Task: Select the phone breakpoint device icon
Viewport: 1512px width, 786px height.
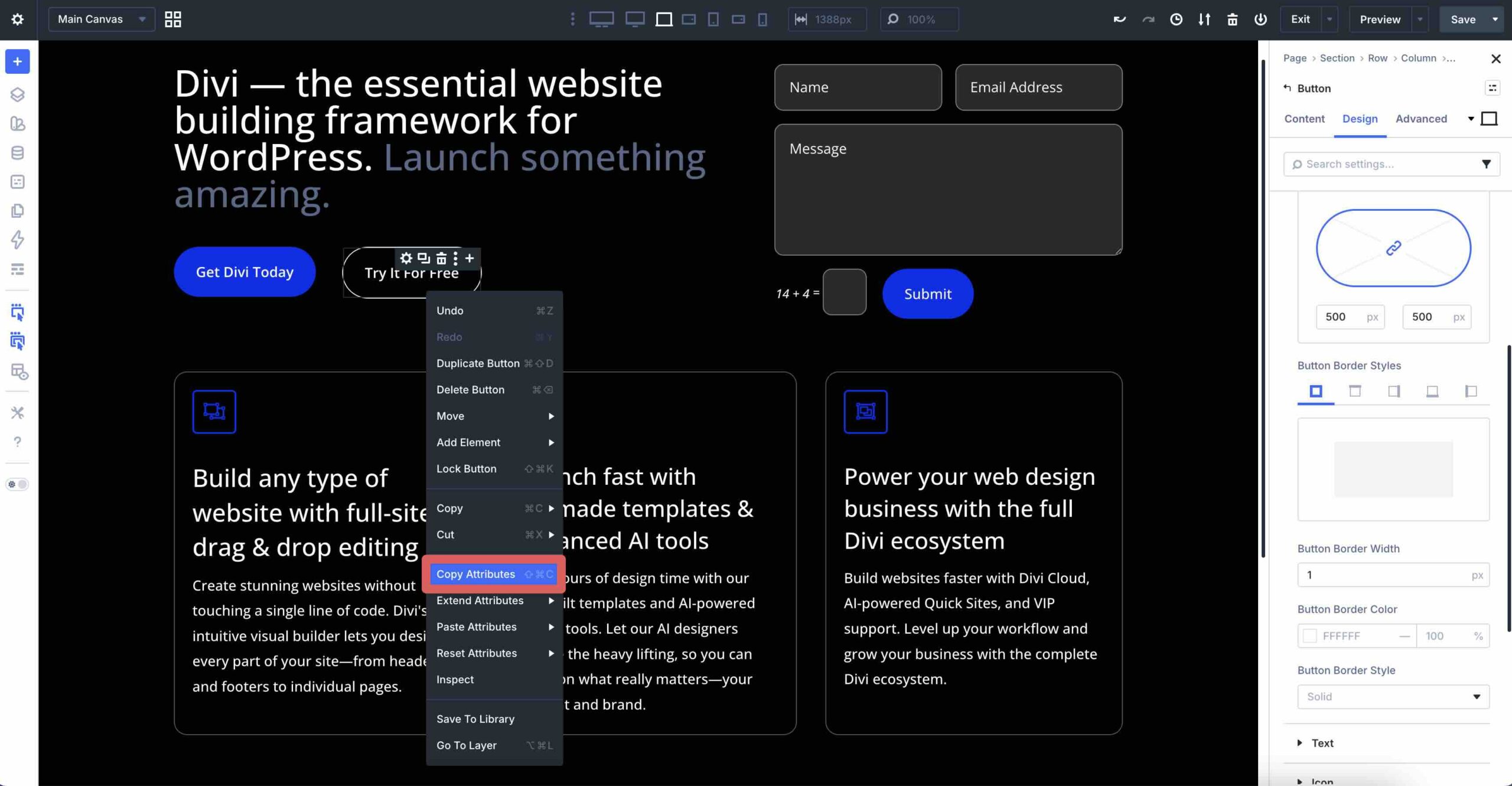Action: (762, 19)
